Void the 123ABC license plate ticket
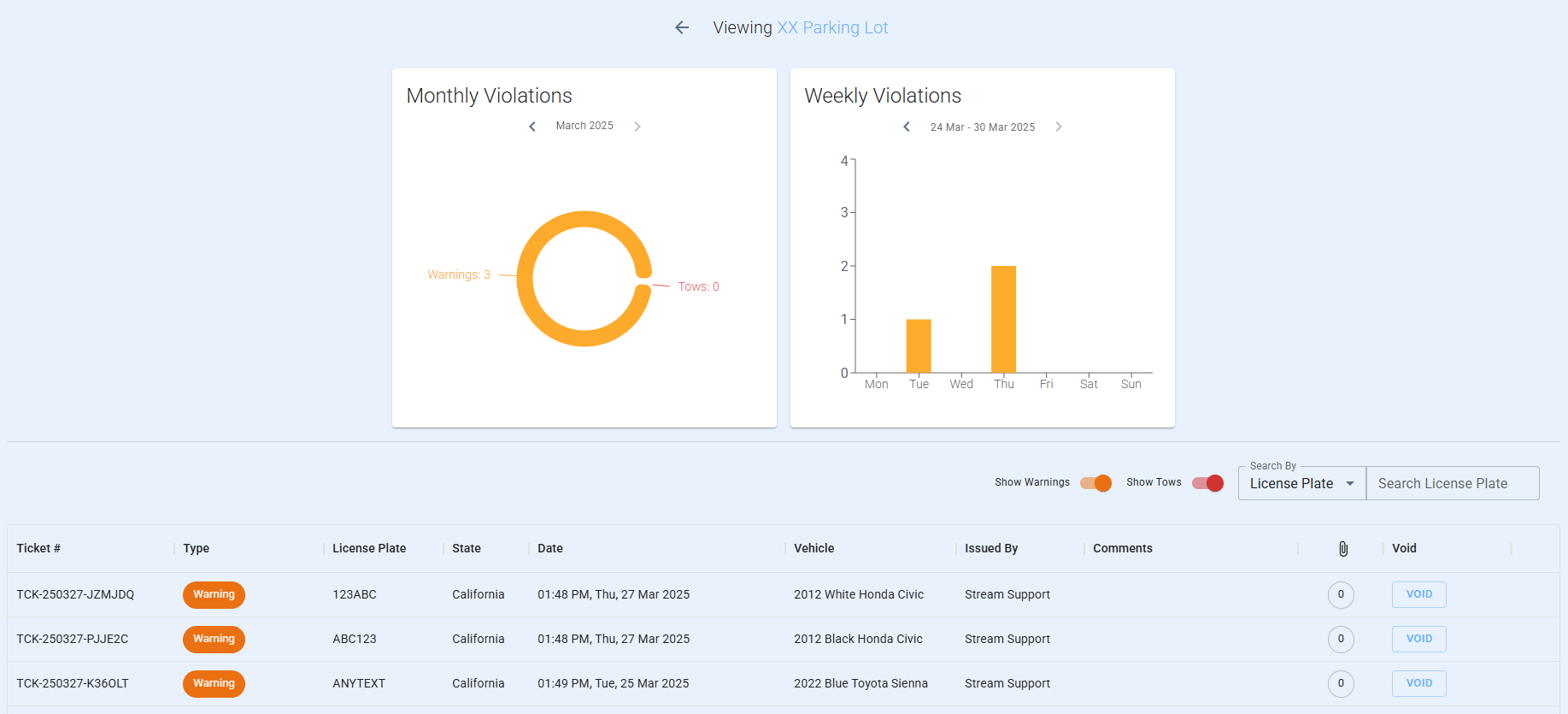 (x=1418, y=594)
